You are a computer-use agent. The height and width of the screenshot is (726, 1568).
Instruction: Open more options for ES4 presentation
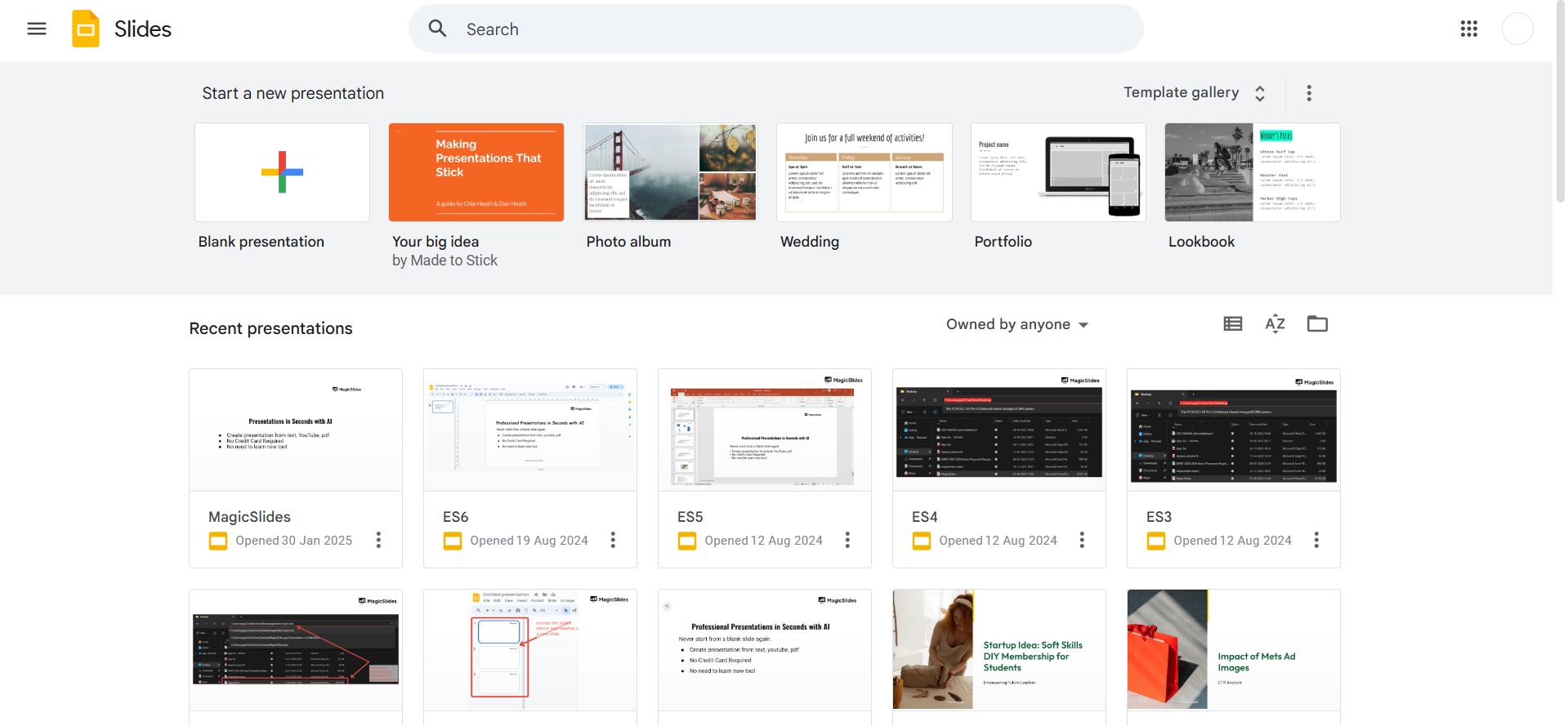click(x=1082, y=540)
